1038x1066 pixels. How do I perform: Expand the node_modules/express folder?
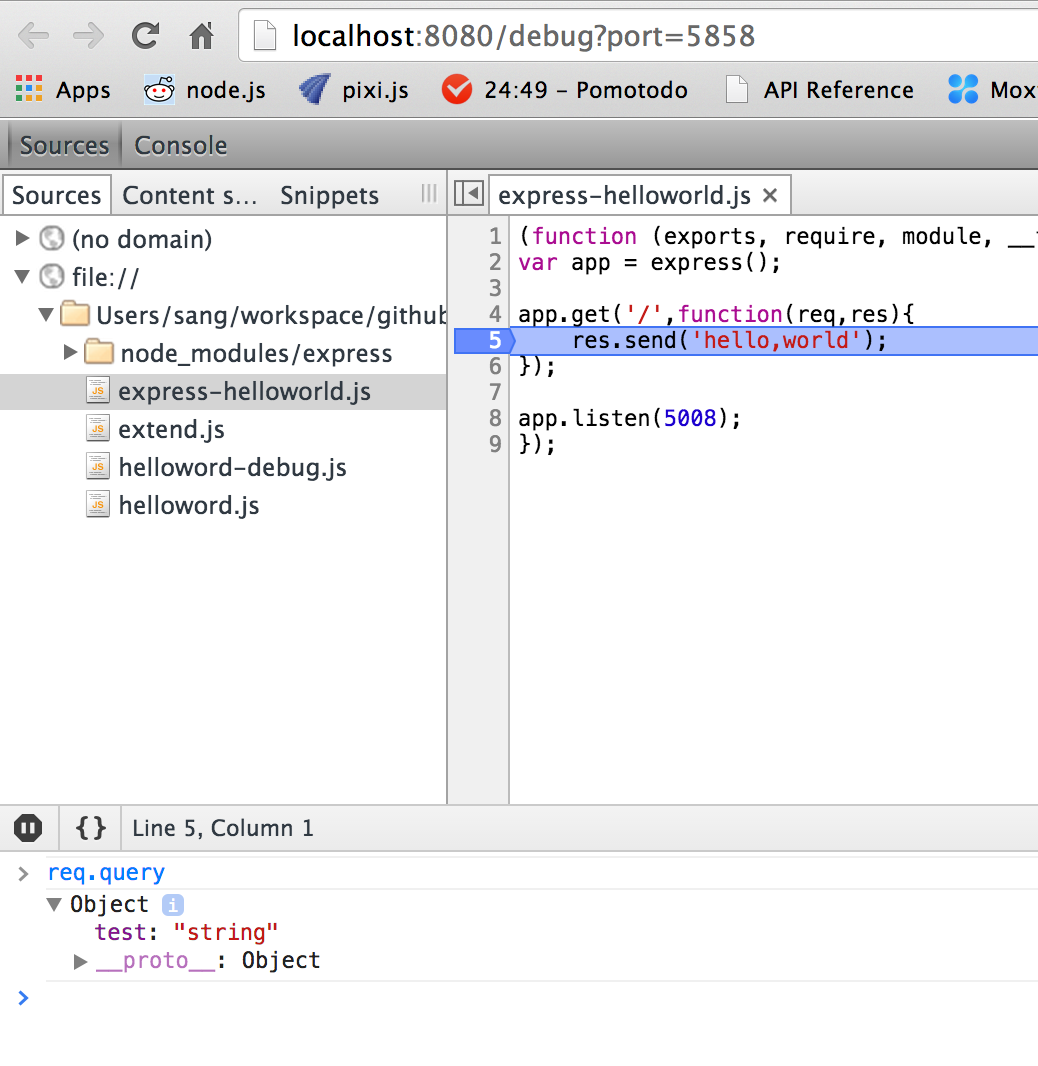tap(70, 352)
